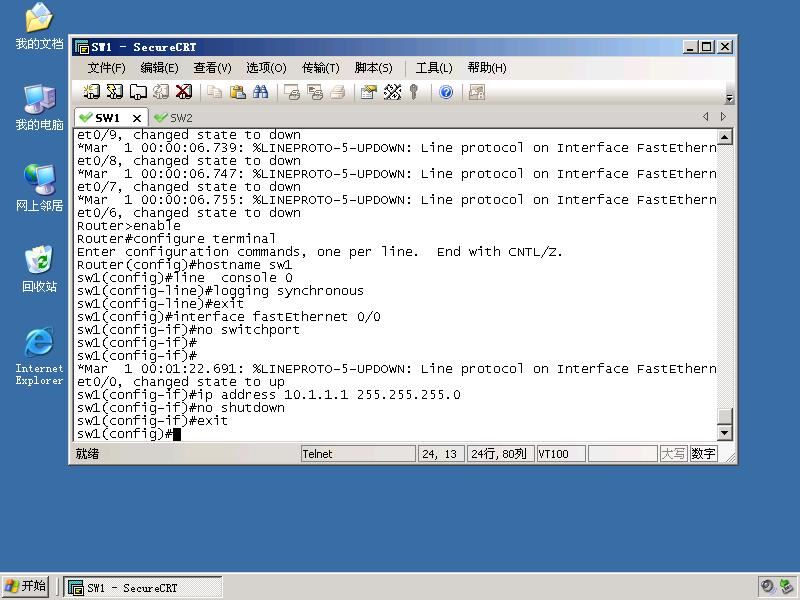Select the Internet Explorer desktop icon
The width and height of the screenshot is (800, 600).
tap(39, 356)
